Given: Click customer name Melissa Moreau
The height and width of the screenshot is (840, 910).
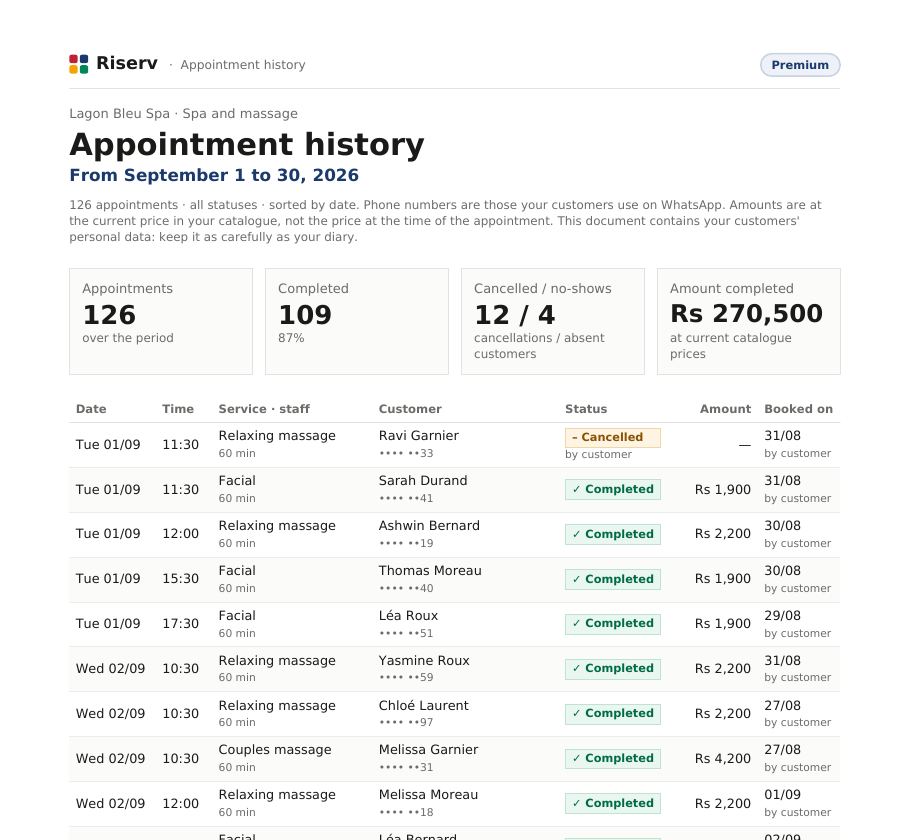Looking at the screenshot, I should [428, 795].
